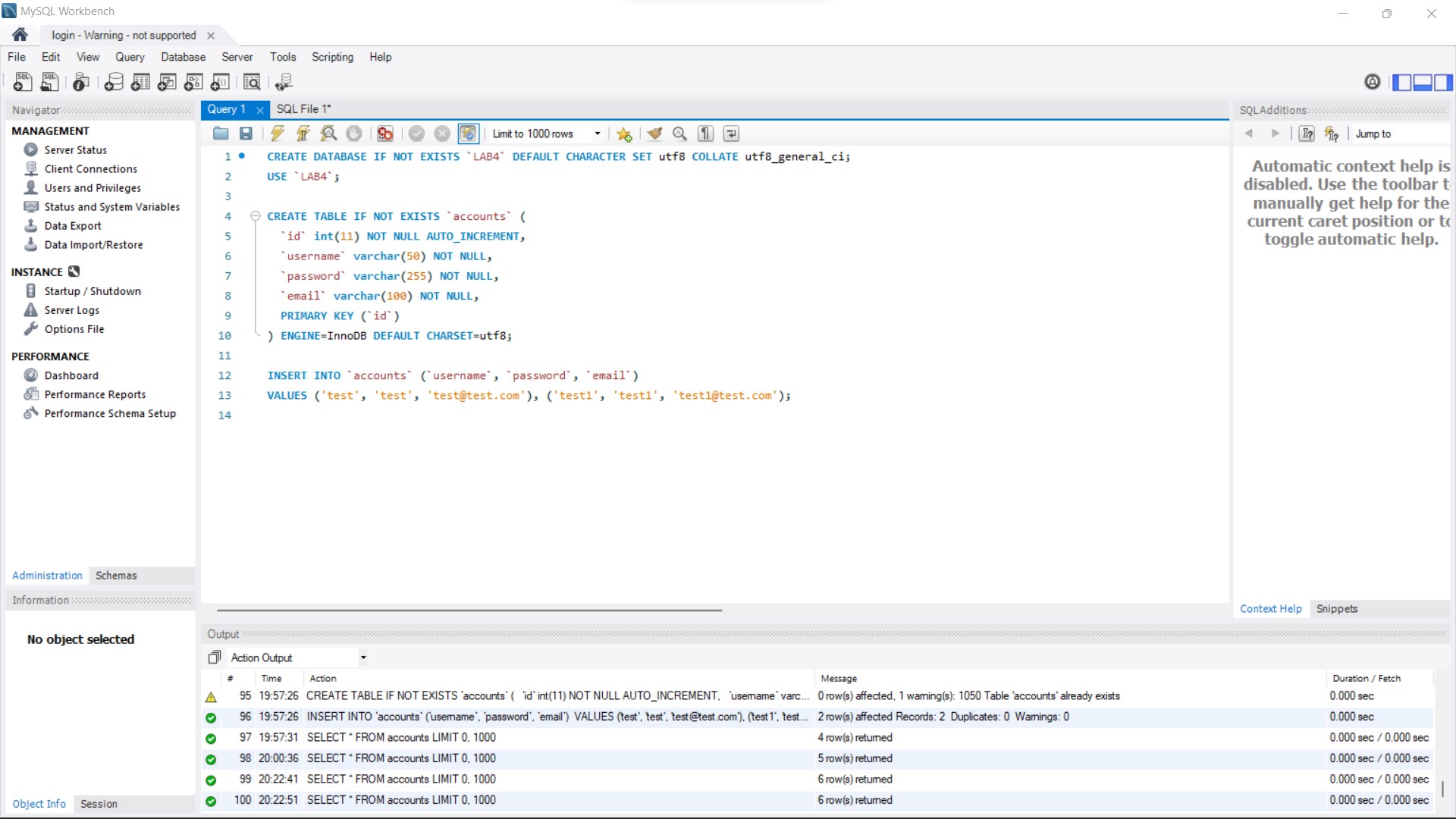This screenshot has height=819, width=1456.
Task: Open a SQL script file in new tab
Action: coord(49,82)
